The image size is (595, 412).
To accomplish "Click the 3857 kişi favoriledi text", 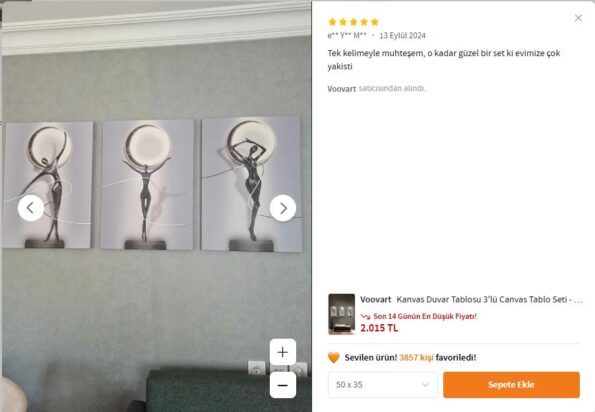I will (438, 357).
